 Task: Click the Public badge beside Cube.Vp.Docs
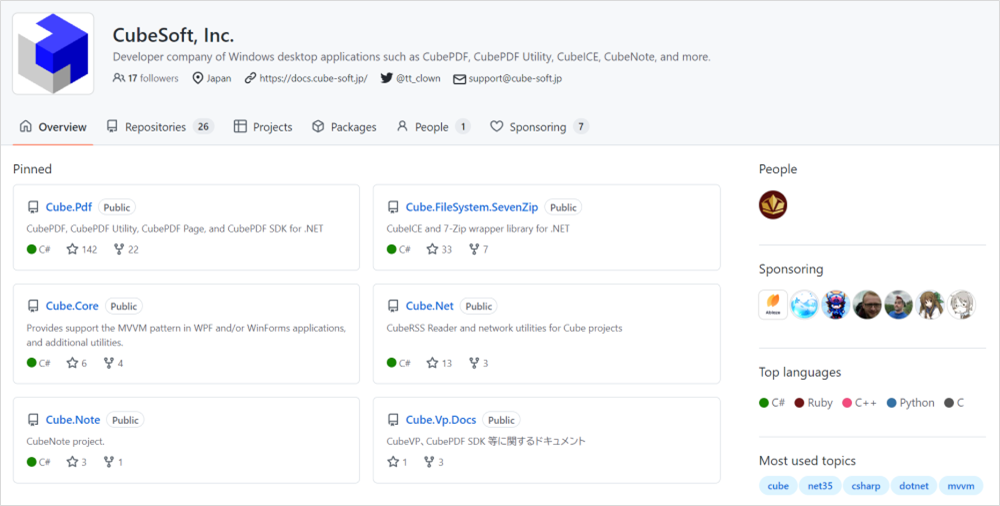pos(501,420)
